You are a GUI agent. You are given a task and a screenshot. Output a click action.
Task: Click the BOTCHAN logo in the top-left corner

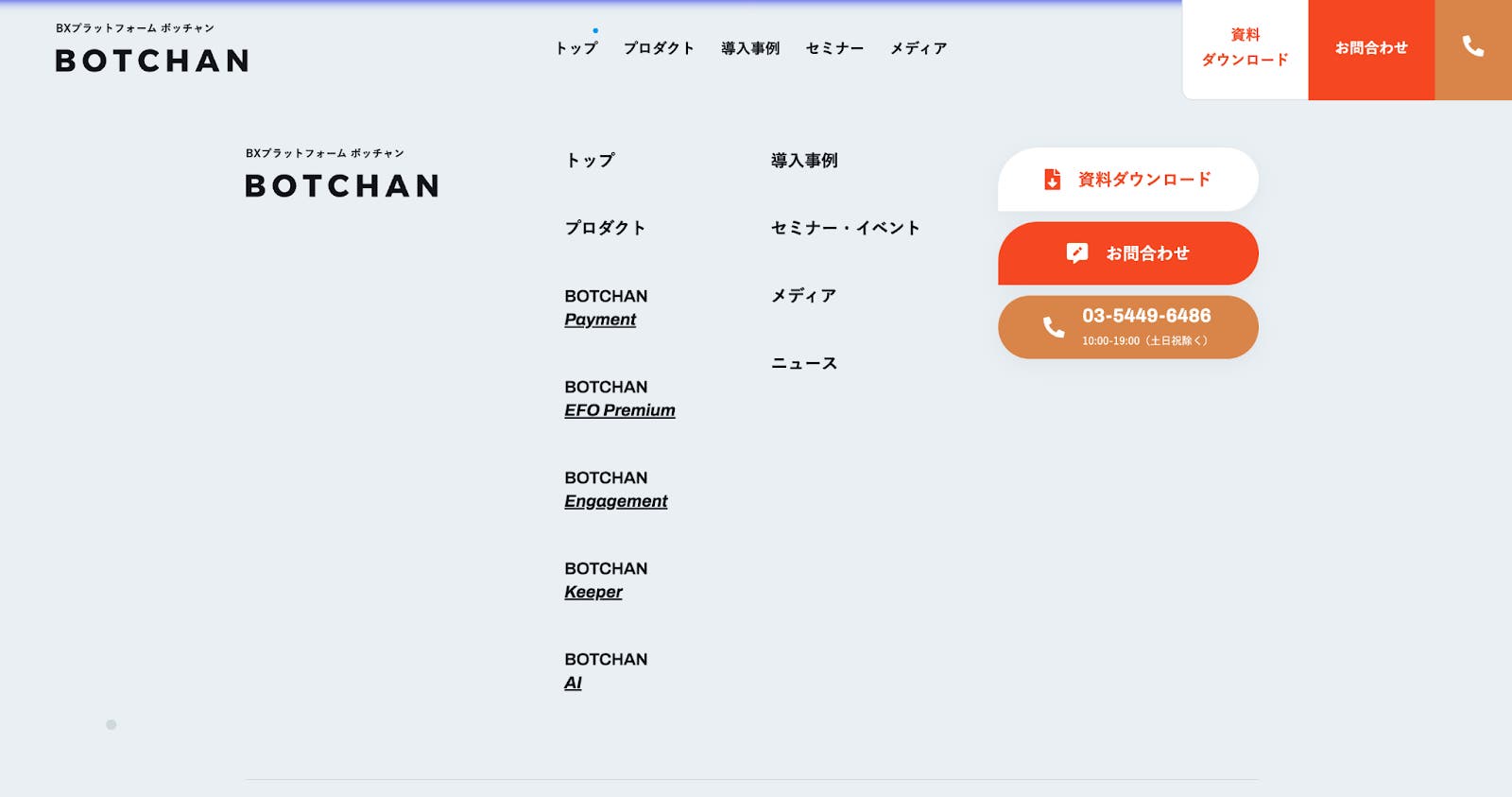coord(151,61)
